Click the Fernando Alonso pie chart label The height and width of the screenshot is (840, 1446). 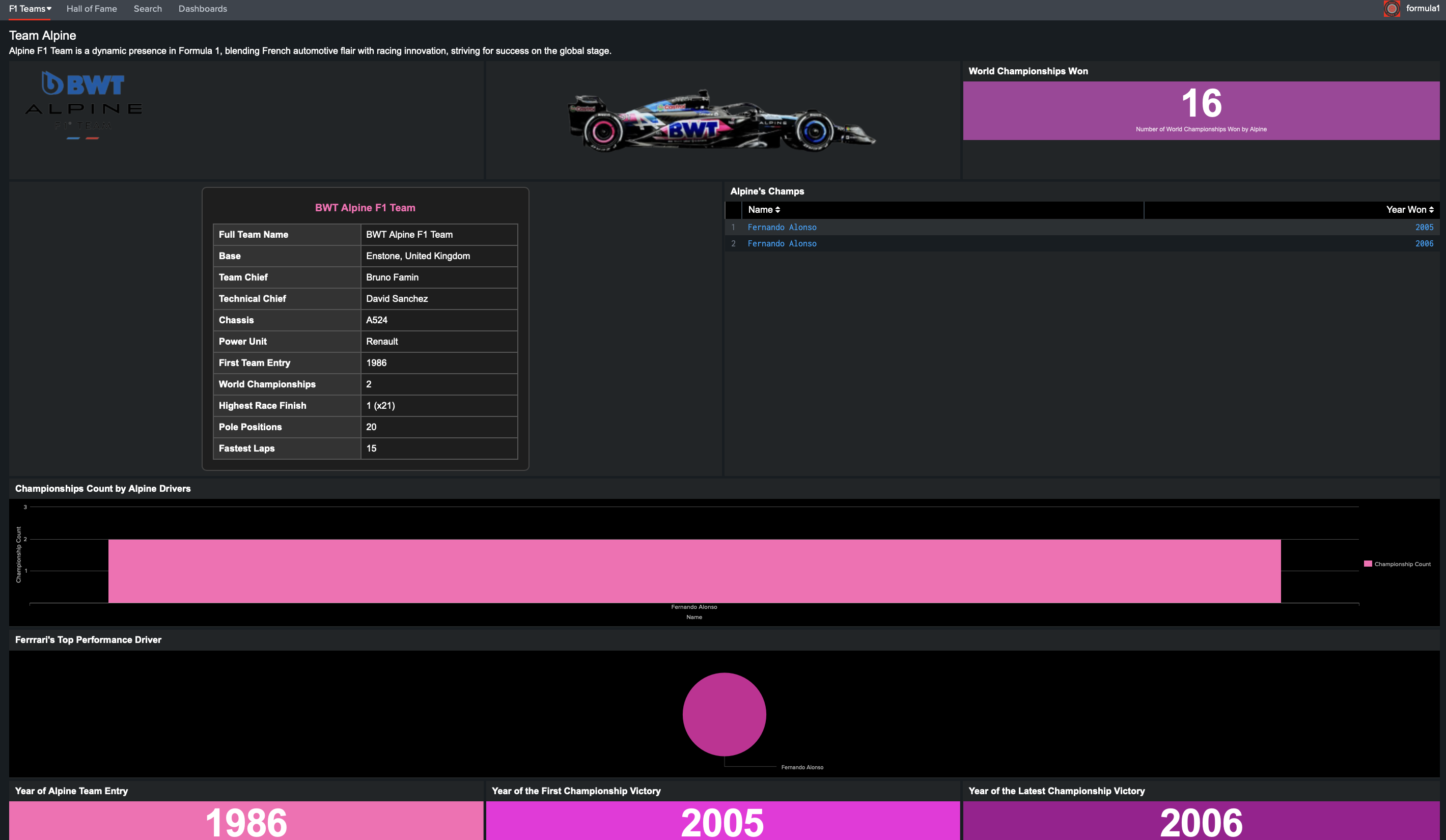pyautogui.click(x=802, y=767)
